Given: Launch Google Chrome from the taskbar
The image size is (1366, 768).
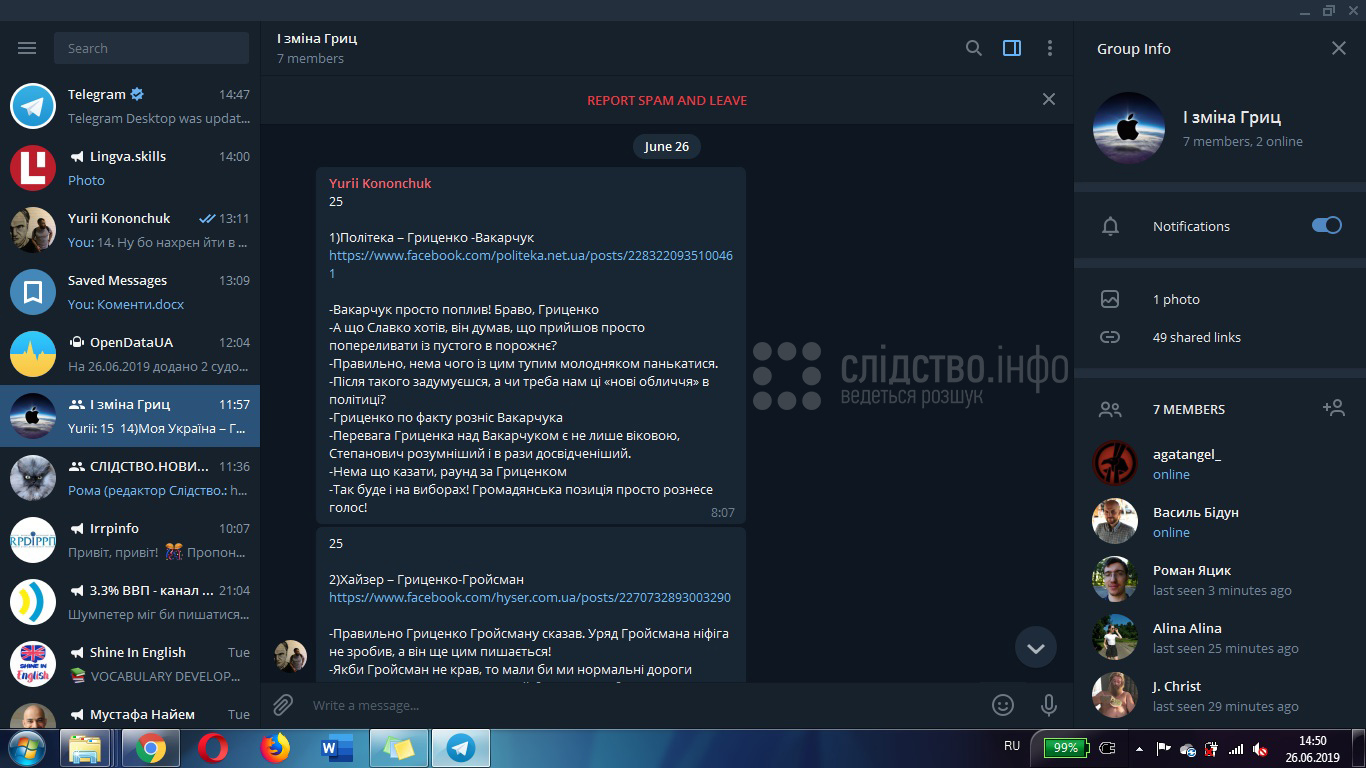Looking at the screenshot, I should click(x=151, y=748).
